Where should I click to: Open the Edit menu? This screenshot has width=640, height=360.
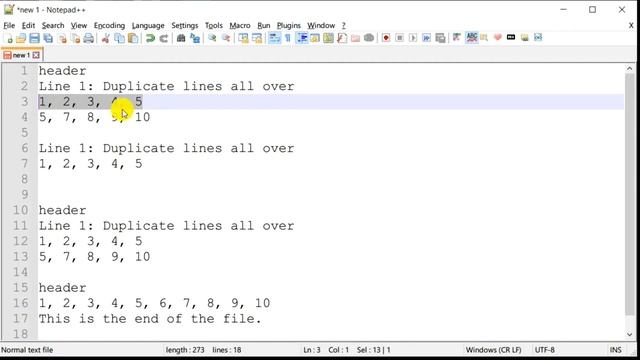pyautogui.click(x=28, y=25)
